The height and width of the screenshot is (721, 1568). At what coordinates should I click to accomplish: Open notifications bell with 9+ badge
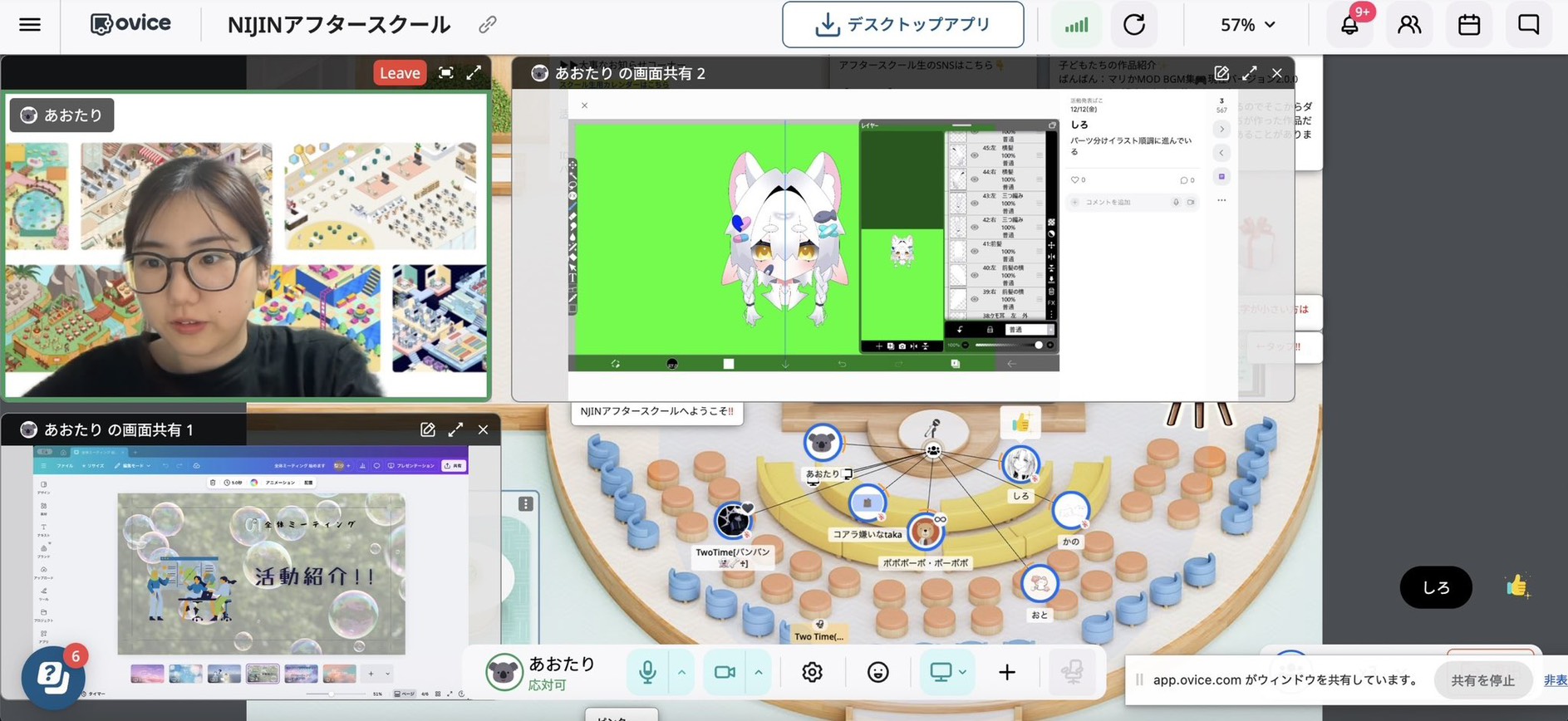pyautogui.click(x=1350, y=25)
